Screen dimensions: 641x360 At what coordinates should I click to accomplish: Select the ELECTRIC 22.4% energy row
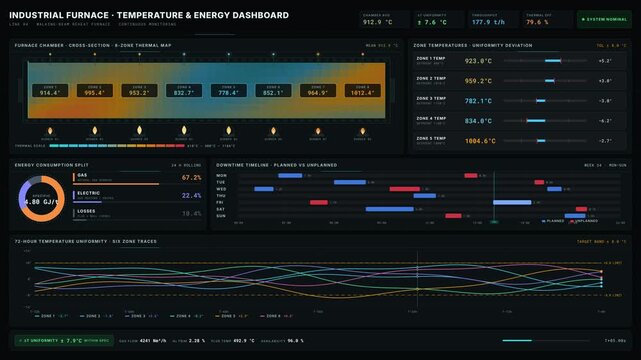click(x=137, y=196)
